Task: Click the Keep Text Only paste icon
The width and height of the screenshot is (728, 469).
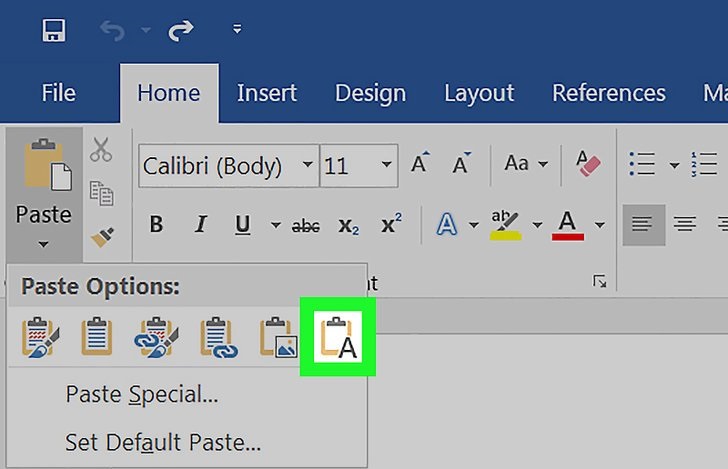Action: [338, 338]
